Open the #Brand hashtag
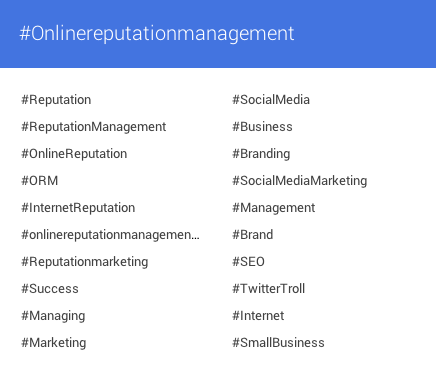 (253, 235)
